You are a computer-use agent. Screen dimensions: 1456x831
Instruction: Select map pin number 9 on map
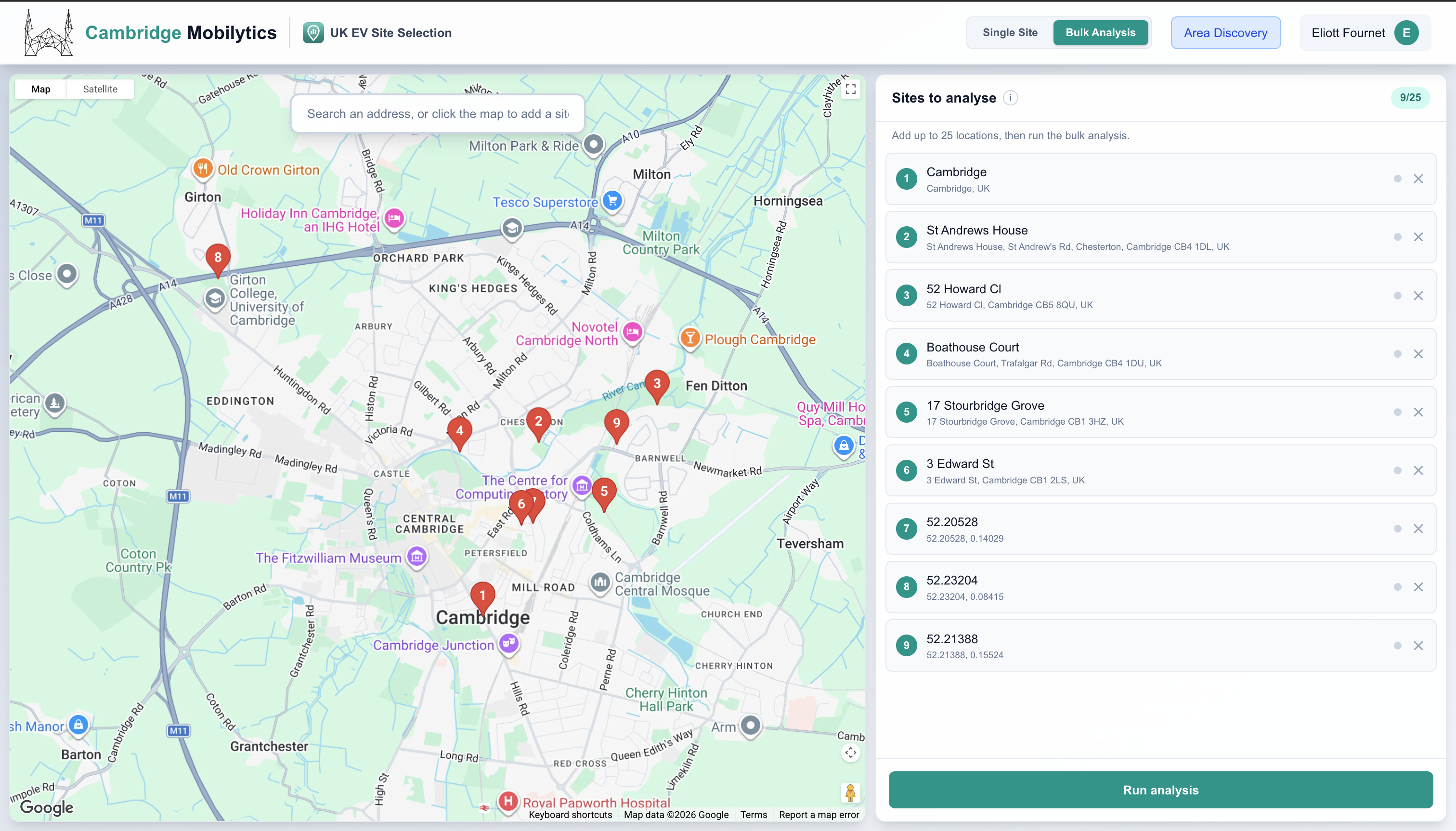click(616, 426)
